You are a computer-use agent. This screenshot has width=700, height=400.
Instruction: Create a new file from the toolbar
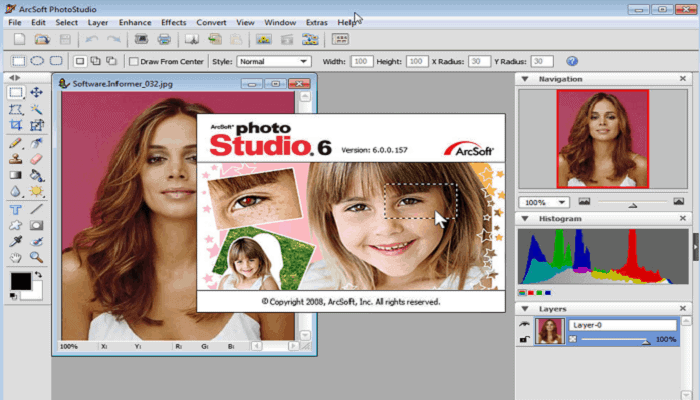pyautogui.click(x=19, y=39)
